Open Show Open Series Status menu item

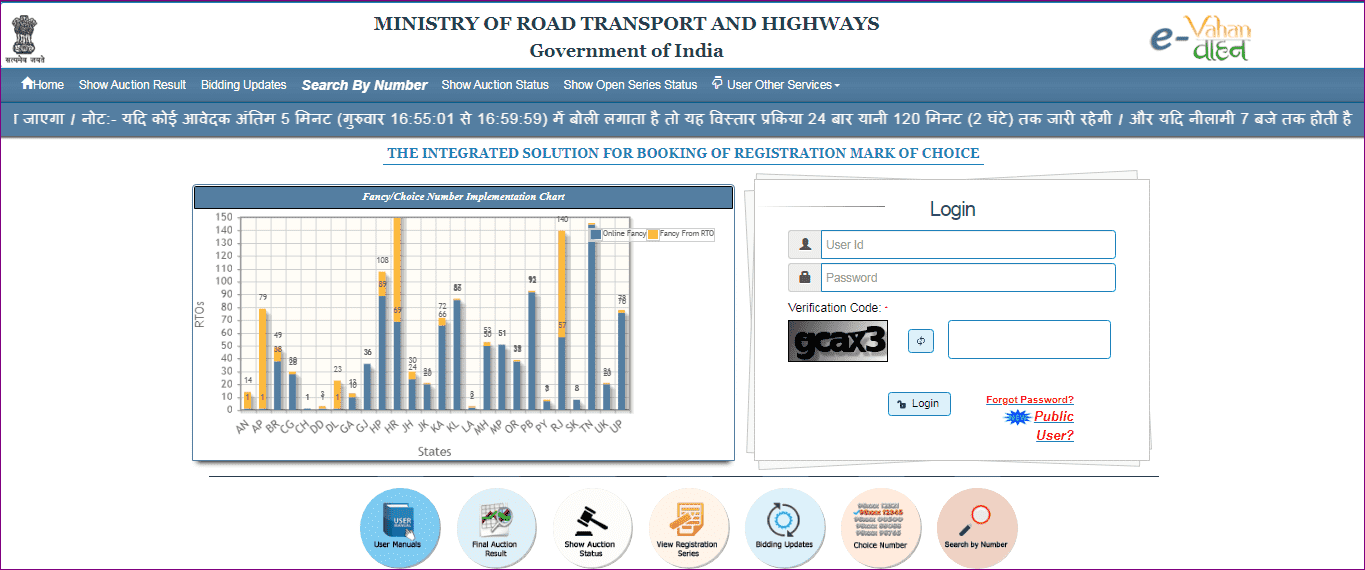coord(630,85)
